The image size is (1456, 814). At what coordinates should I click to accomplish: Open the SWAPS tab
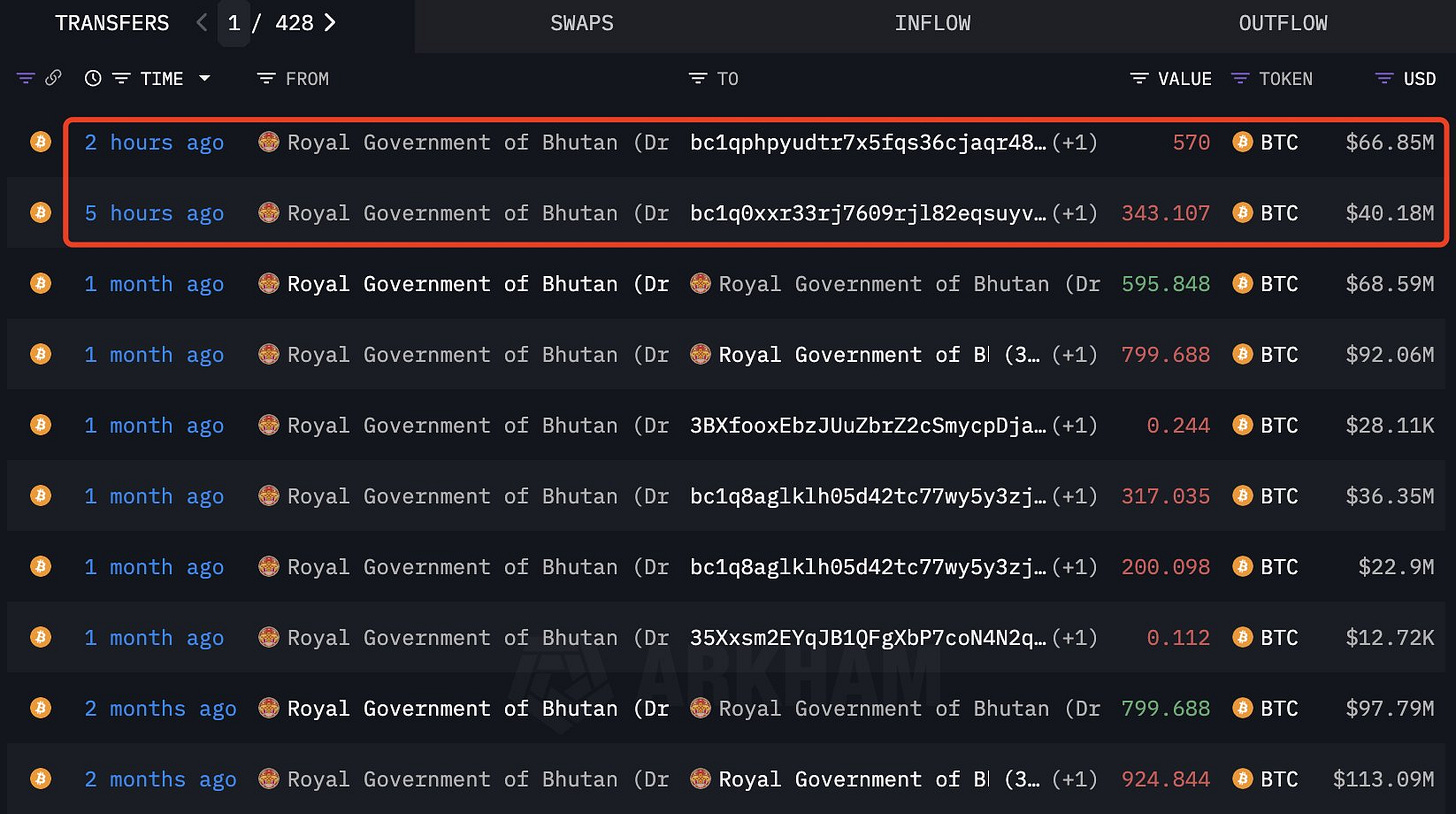point(581,23)
